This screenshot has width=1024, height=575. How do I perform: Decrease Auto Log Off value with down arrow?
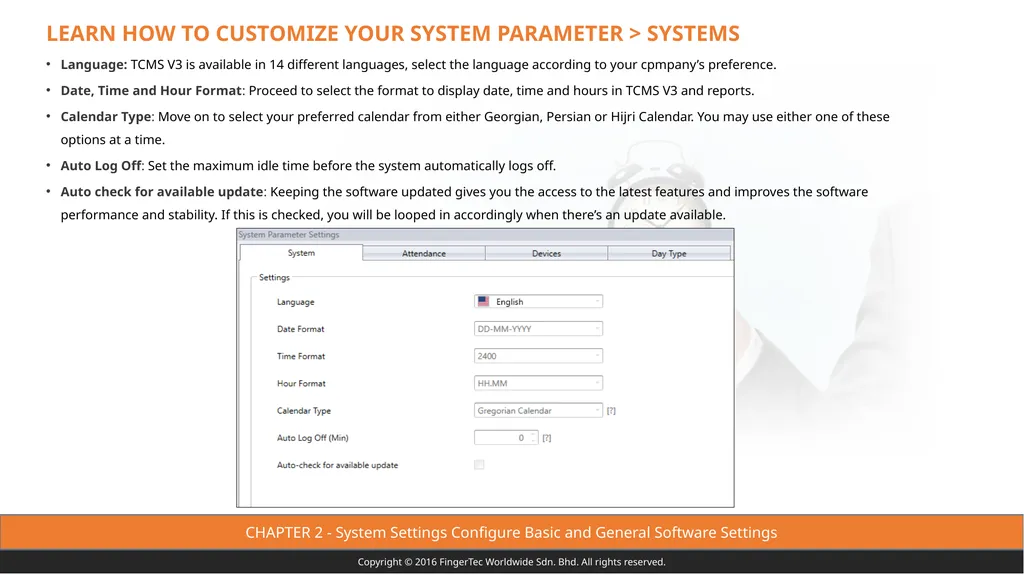(533, 441)
